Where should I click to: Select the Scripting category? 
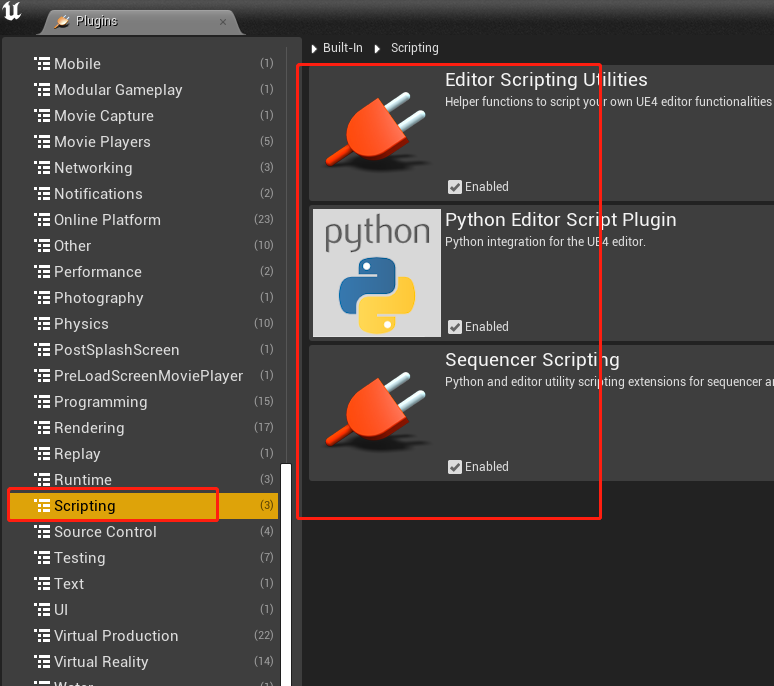[x=143, y=506]
